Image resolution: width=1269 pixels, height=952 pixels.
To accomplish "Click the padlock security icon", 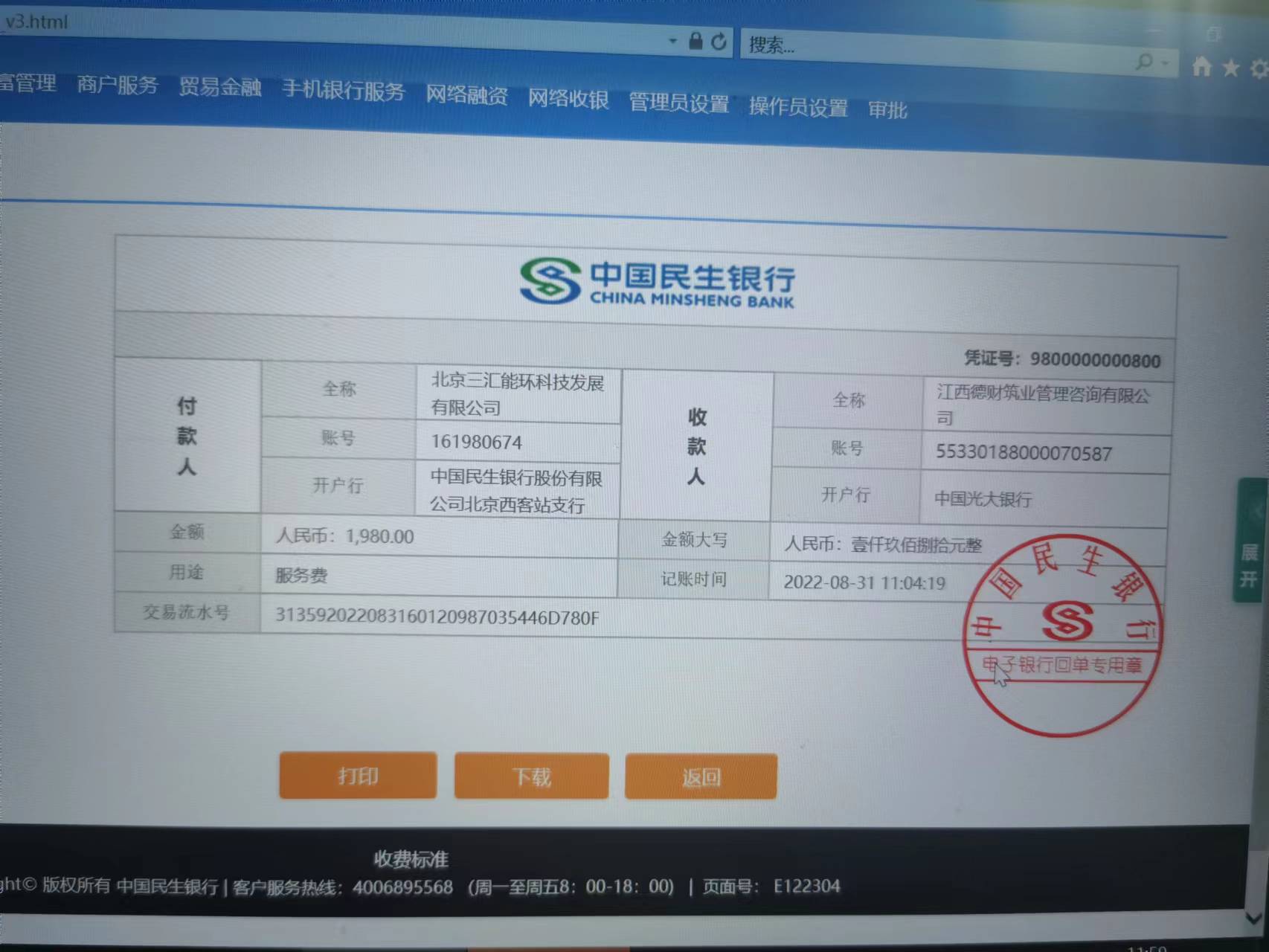I will [695, 41].
